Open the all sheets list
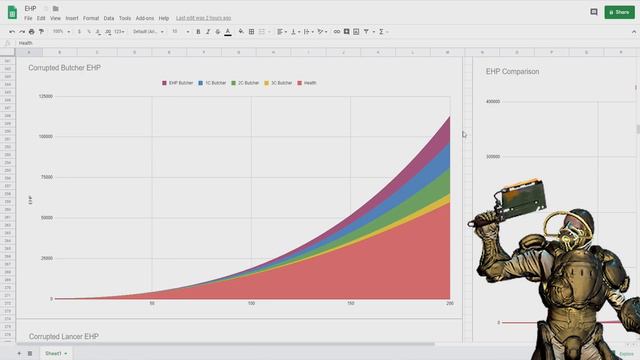This screenshot has height=360, width=640. 30,353
